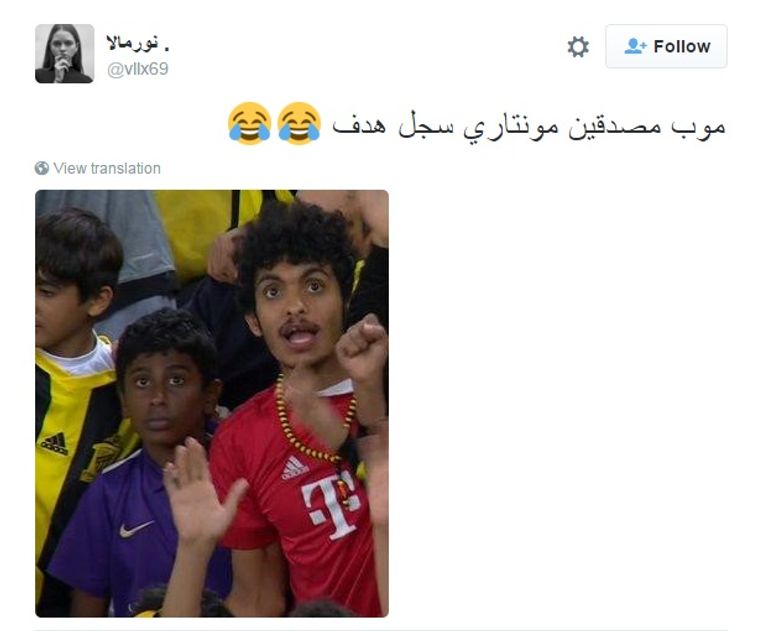Click the person-plus icon inside Follow button

(635, 46)
